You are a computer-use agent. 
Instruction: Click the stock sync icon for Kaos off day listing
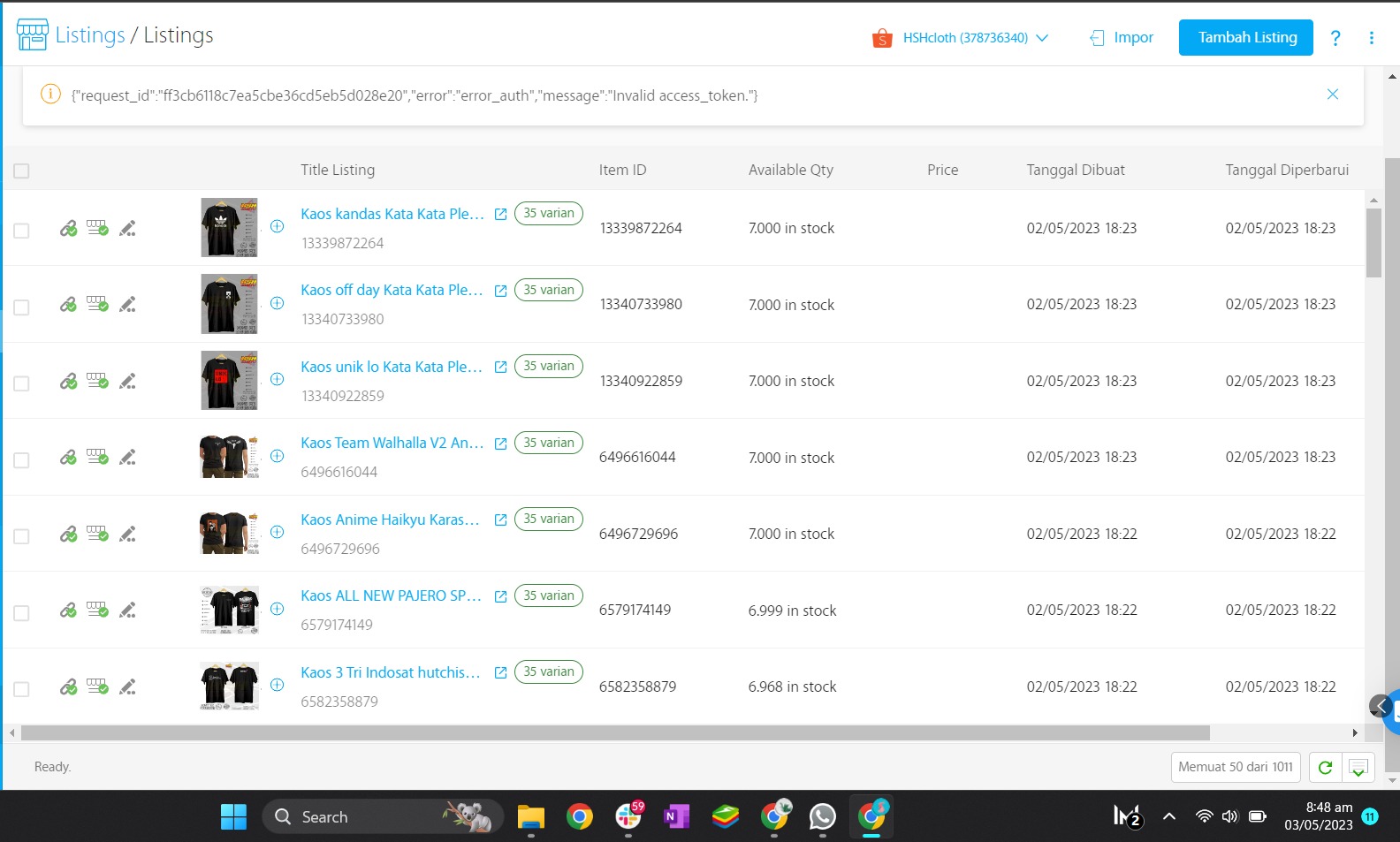[x=97, y=305]
